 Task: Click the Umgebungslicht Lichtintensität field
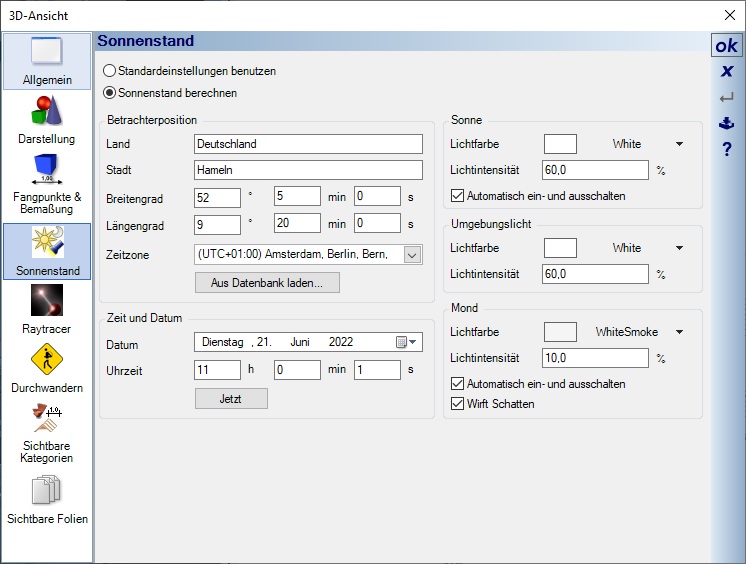coord(595,274)
